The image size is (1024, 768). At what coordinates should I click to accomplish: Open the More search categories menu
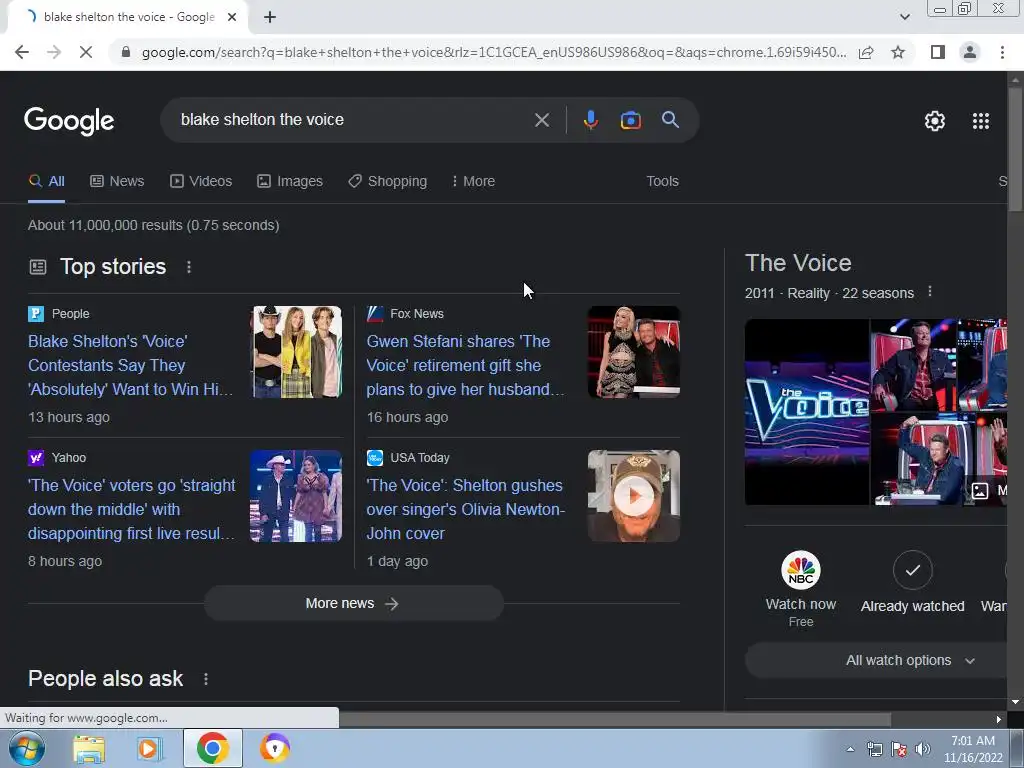pyautogui.click(x=473, y=182)
